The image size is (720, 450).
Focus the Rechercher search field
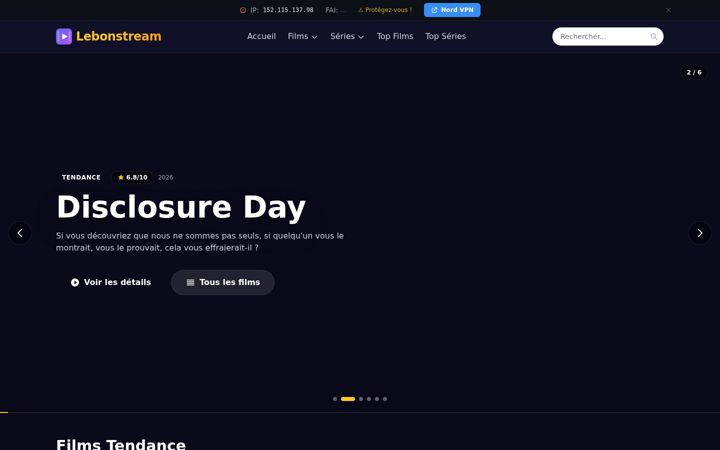608,36
